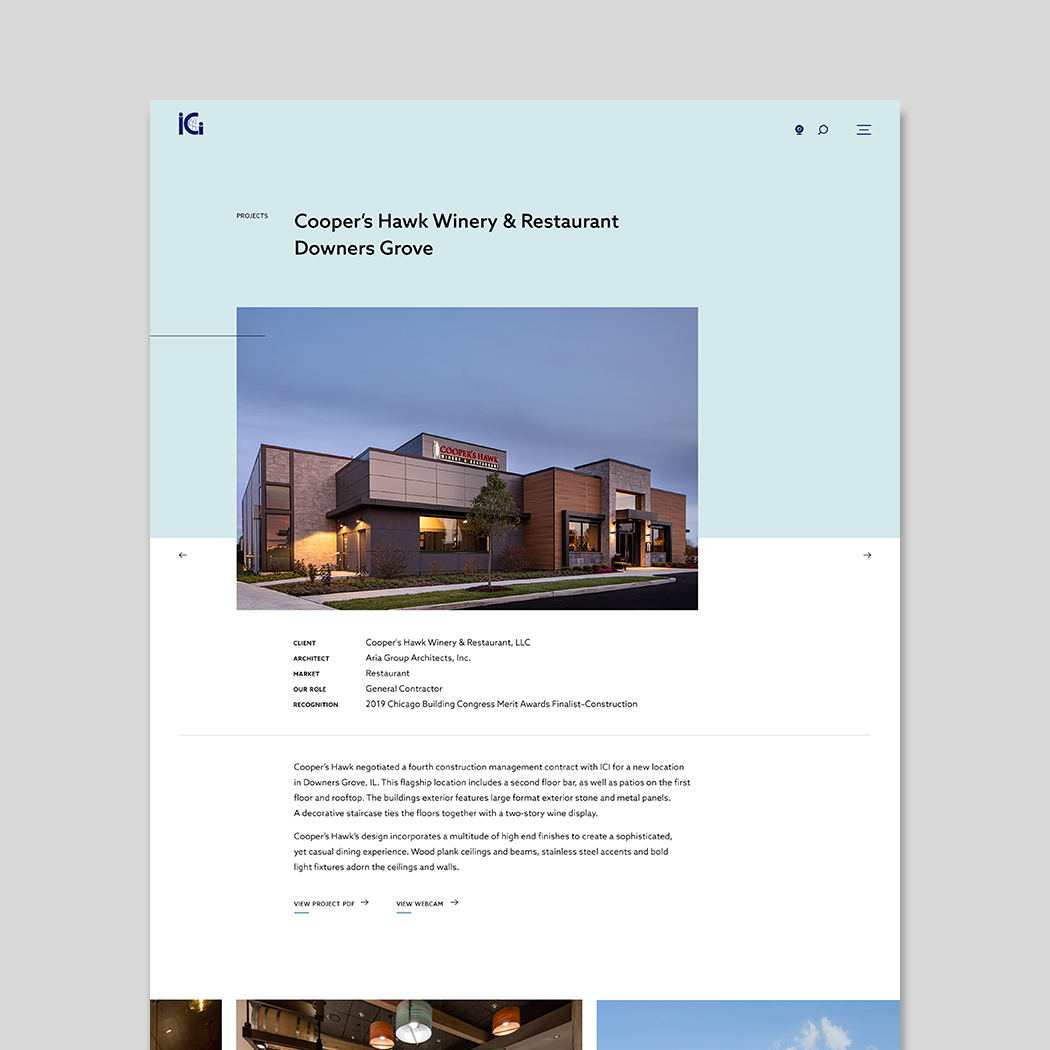Go to next project with right arrow
Image resolution: width=1050 pixels, height=1050 pixels.
coord(867,555)
